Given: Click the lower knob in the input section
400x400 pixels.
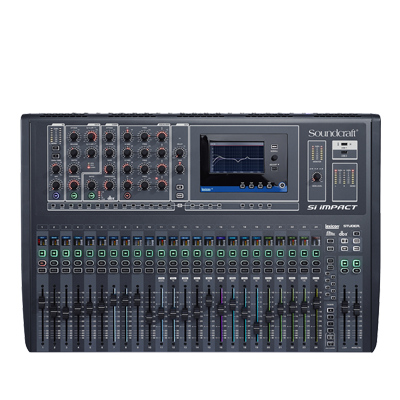Looking at the screenshot, I should pyautogui.click(x=56, y=185).
